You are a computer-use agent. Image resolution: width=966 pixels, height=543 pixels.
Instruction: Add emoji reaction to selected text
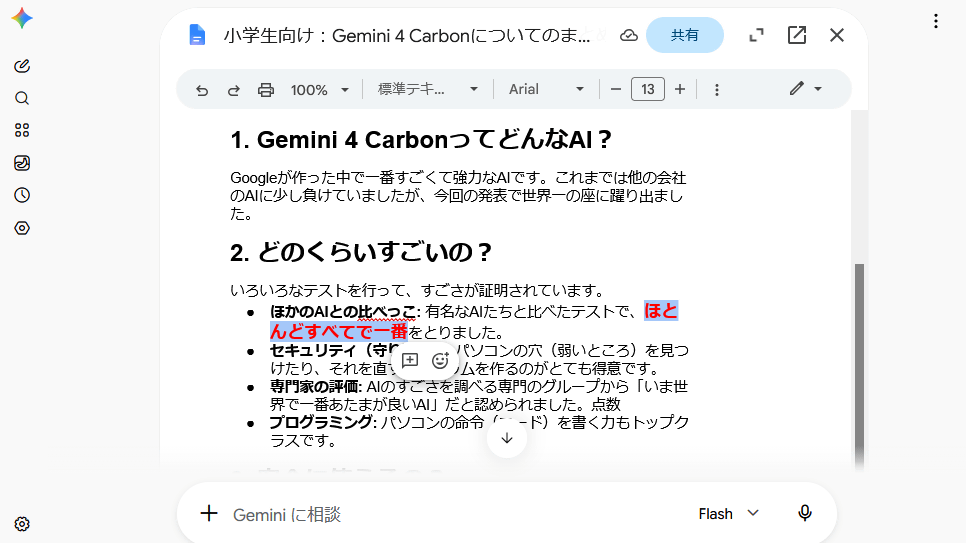(440, 361)
